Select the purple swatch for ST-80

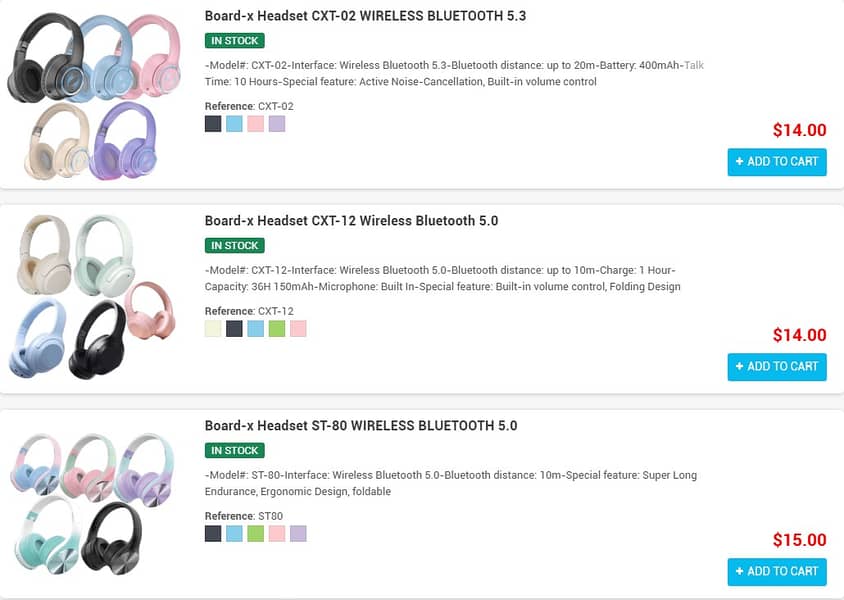coord(299,534)
